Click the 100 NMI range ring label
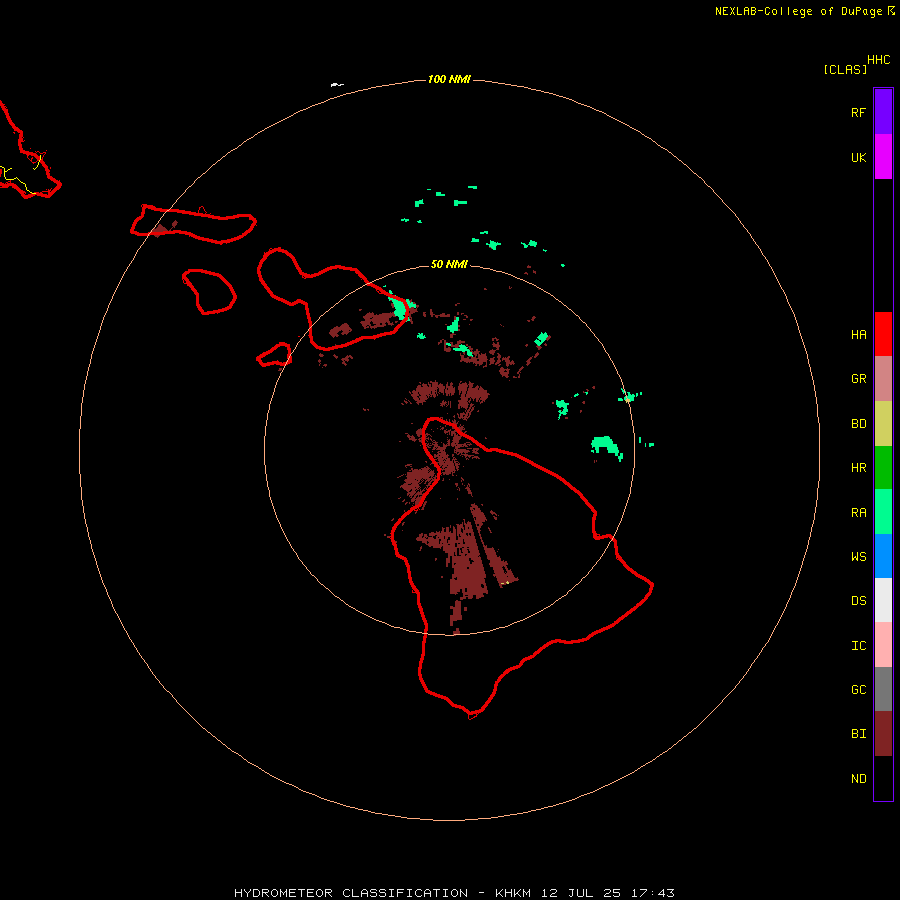Image resolution: width=900 pixels, height=900 pixels. pyautogui.click(x=449, y=79)
